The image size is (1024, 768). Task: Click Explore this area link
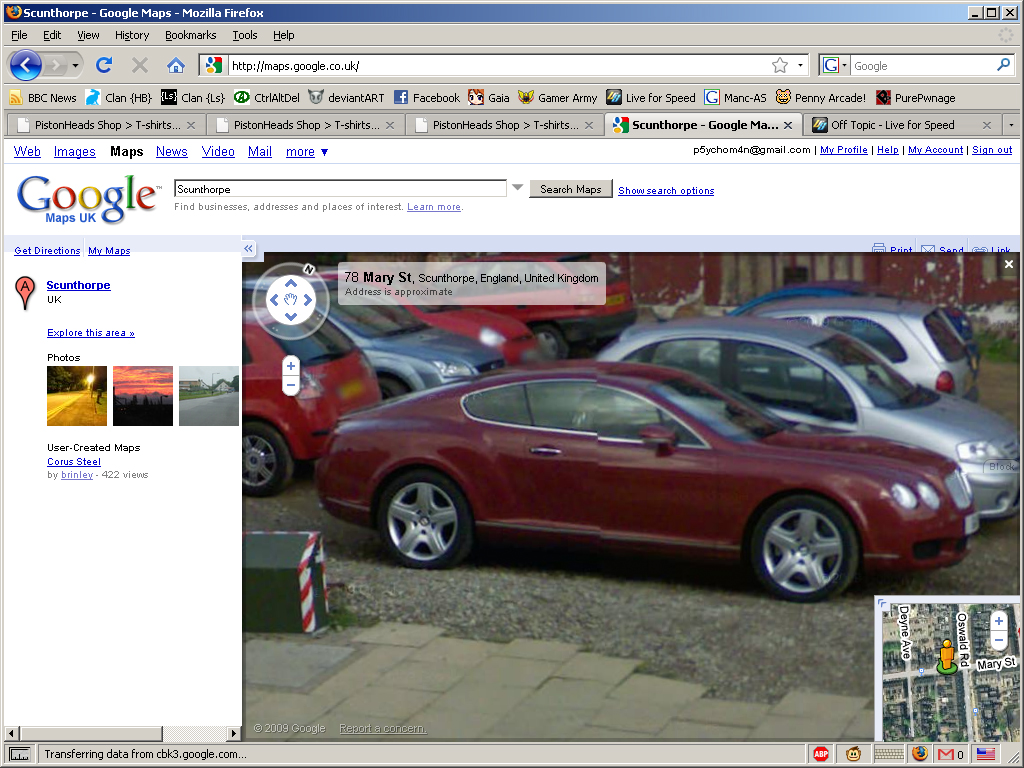tap(91, 332)
